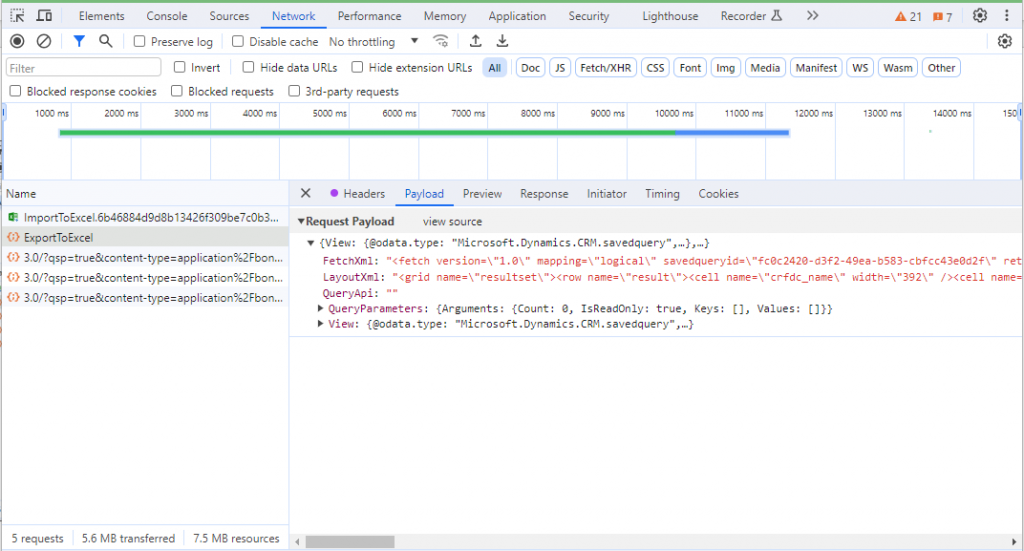
Task: Select the Name column header
Action: coord(145,194)
